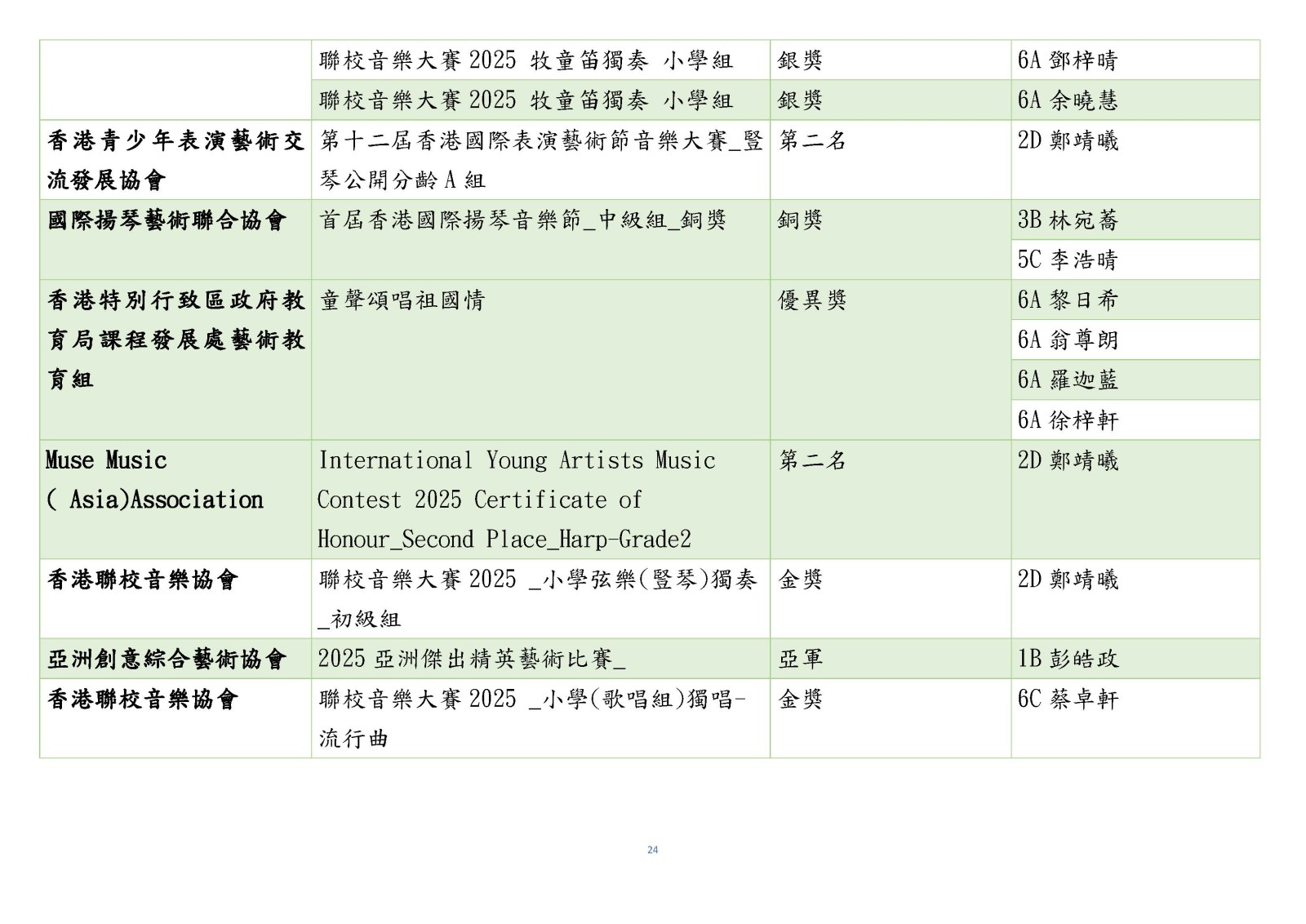Click the page number 24 footer

[652, 850]
